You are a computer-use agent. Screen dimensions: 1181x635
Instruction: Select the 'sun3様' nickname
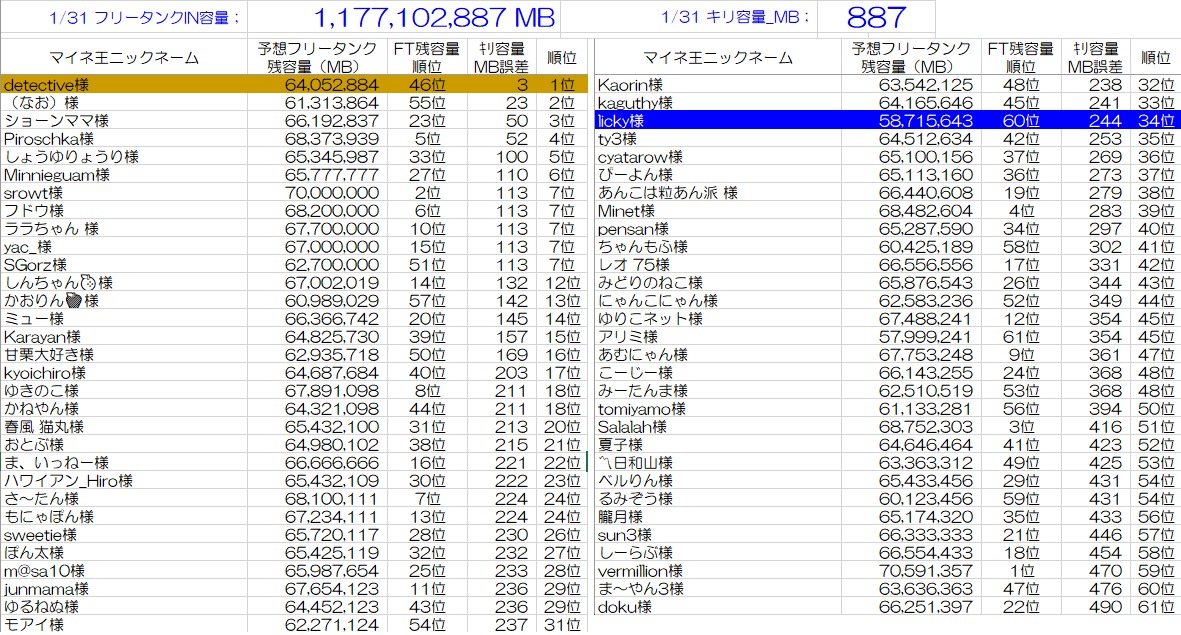click(718, 535)
